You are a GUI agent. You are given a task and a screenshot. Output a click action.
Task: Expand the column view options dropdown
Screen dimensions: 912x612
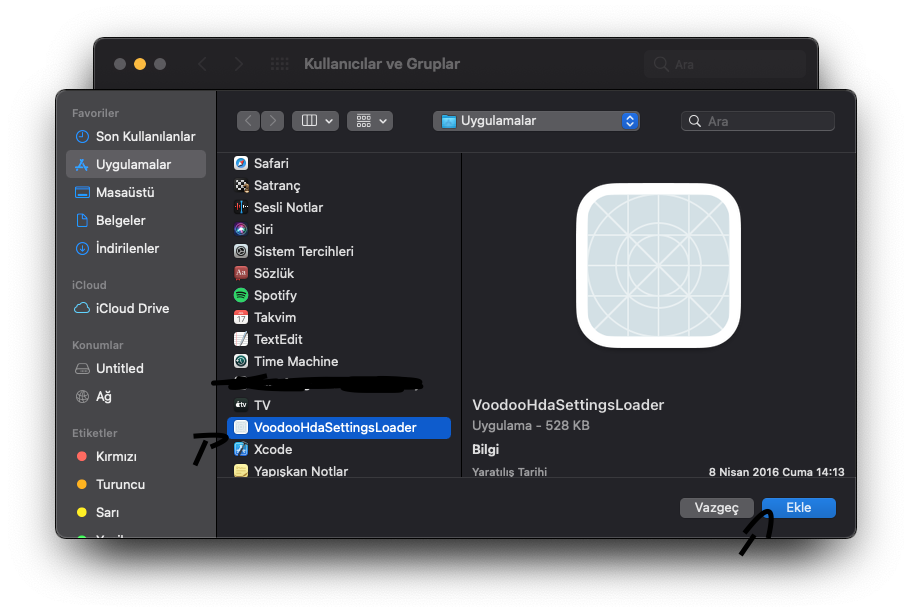coord(315,121)
